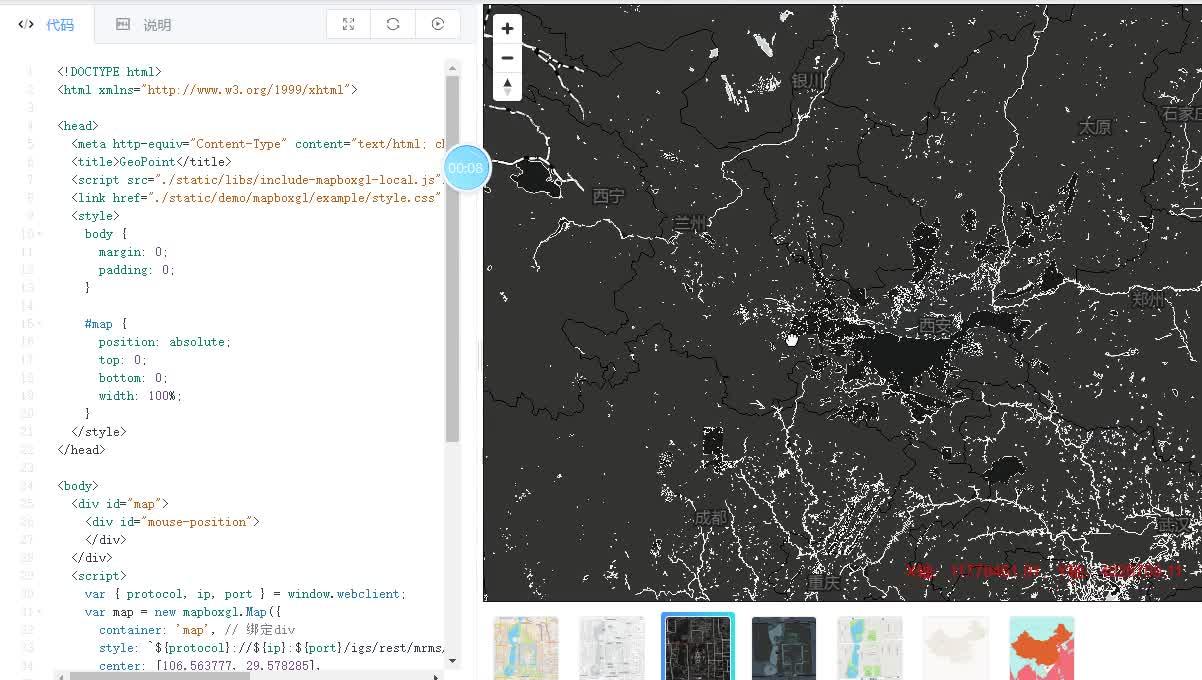1202x680 pixels.
Task: Select the dark basemap thumbnail currently highlighted
Action: coord(698,648)
